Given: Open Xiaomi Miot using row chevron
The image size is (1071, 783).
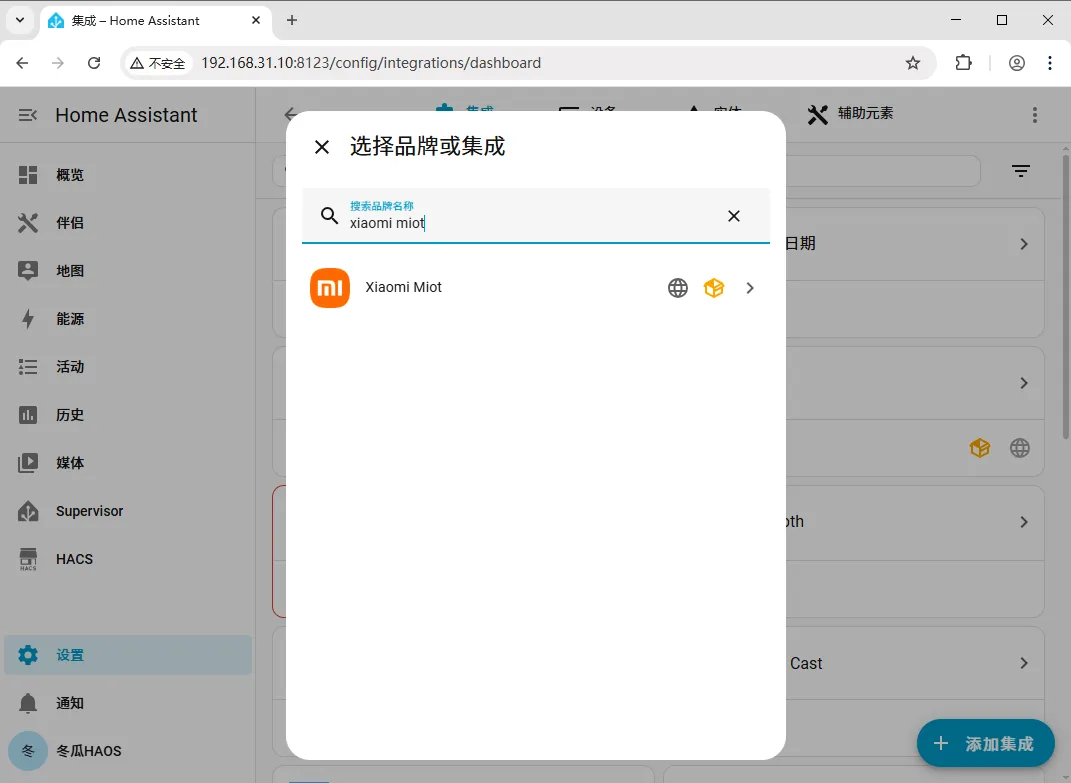Looking at the screenshot, I should (750, 288).
